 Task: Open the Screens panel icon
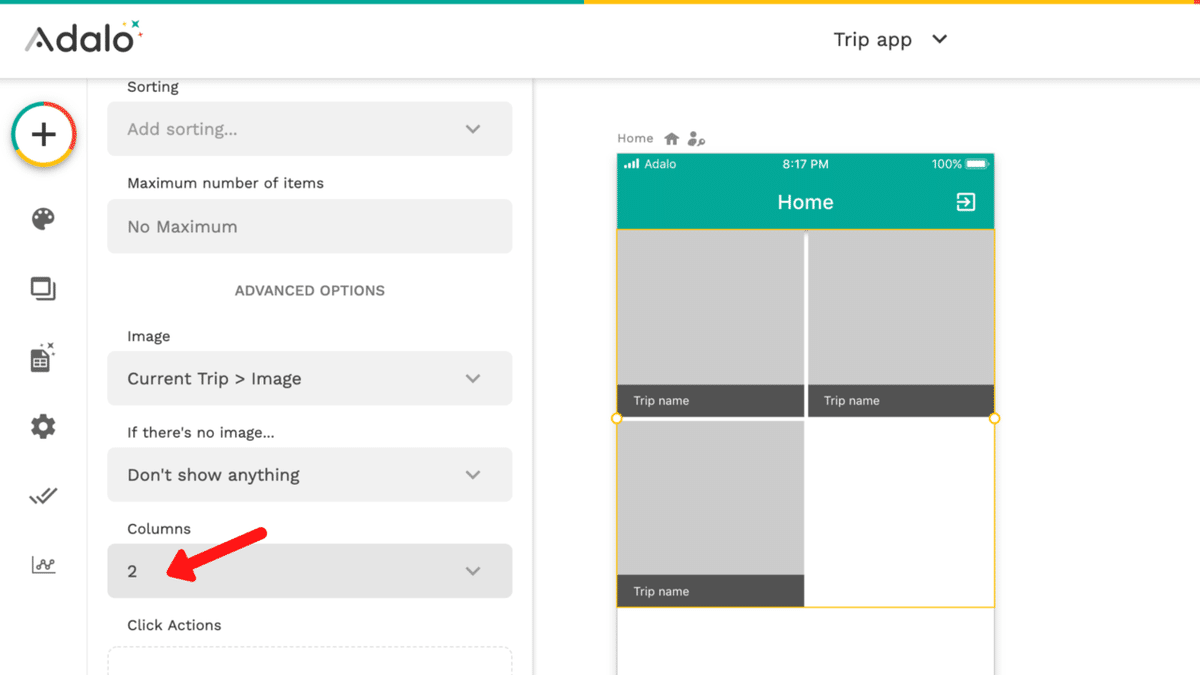(43, 290)
